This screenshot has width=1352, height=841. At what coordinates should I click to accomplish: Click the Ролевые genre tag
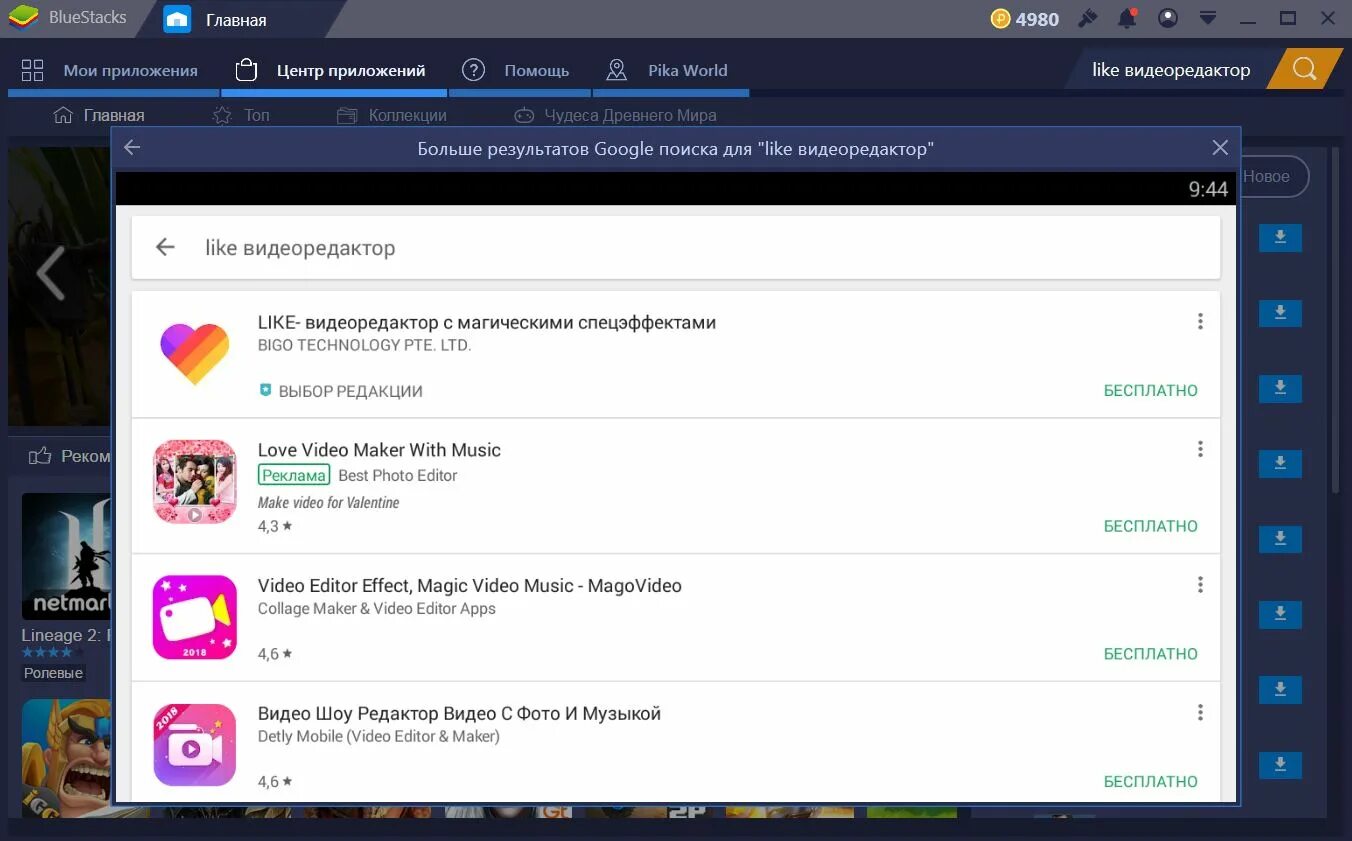coord(53,673)
